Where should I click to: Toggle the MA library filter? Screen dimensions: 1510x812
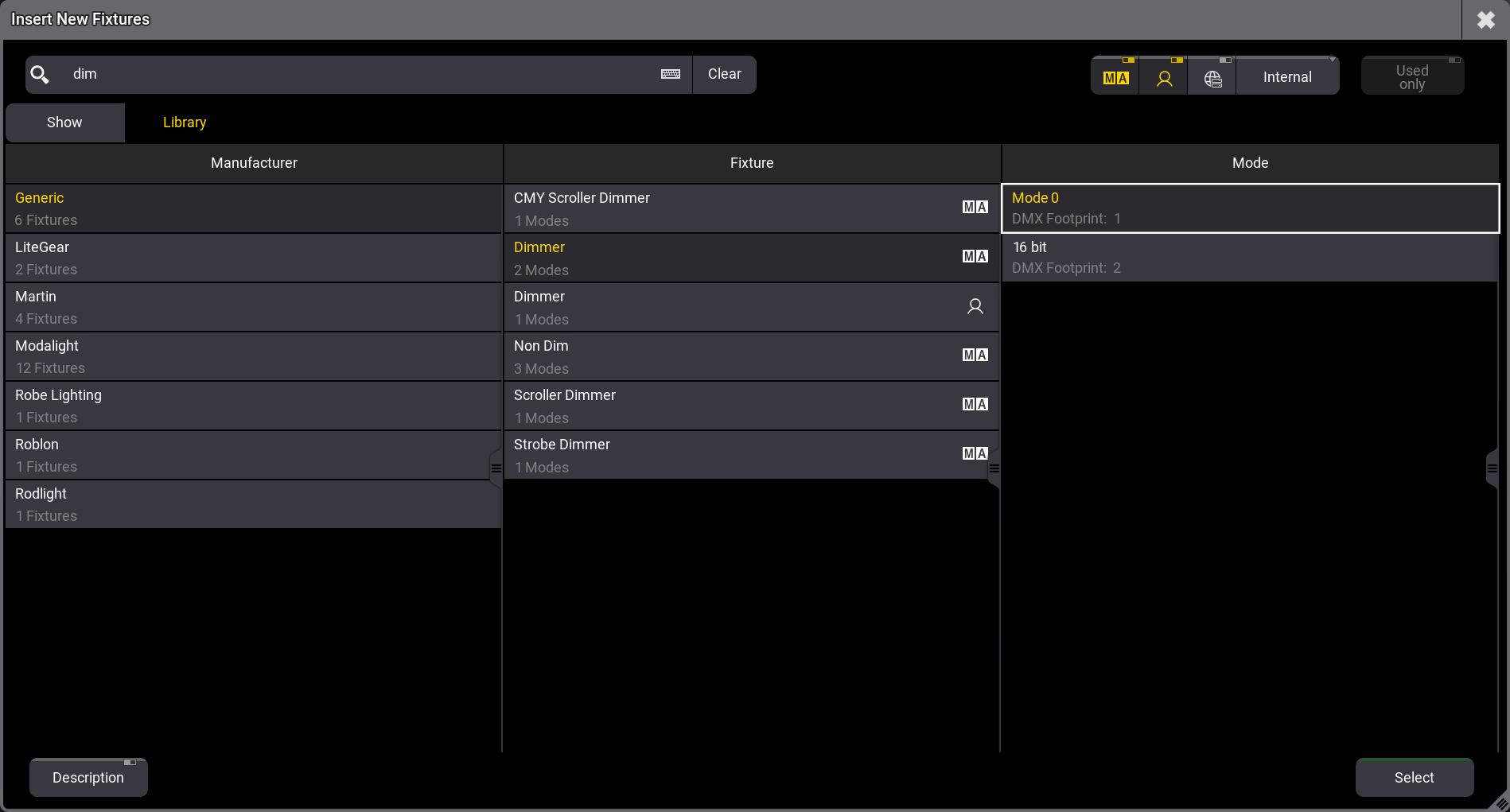click(x=1115, y=76)
